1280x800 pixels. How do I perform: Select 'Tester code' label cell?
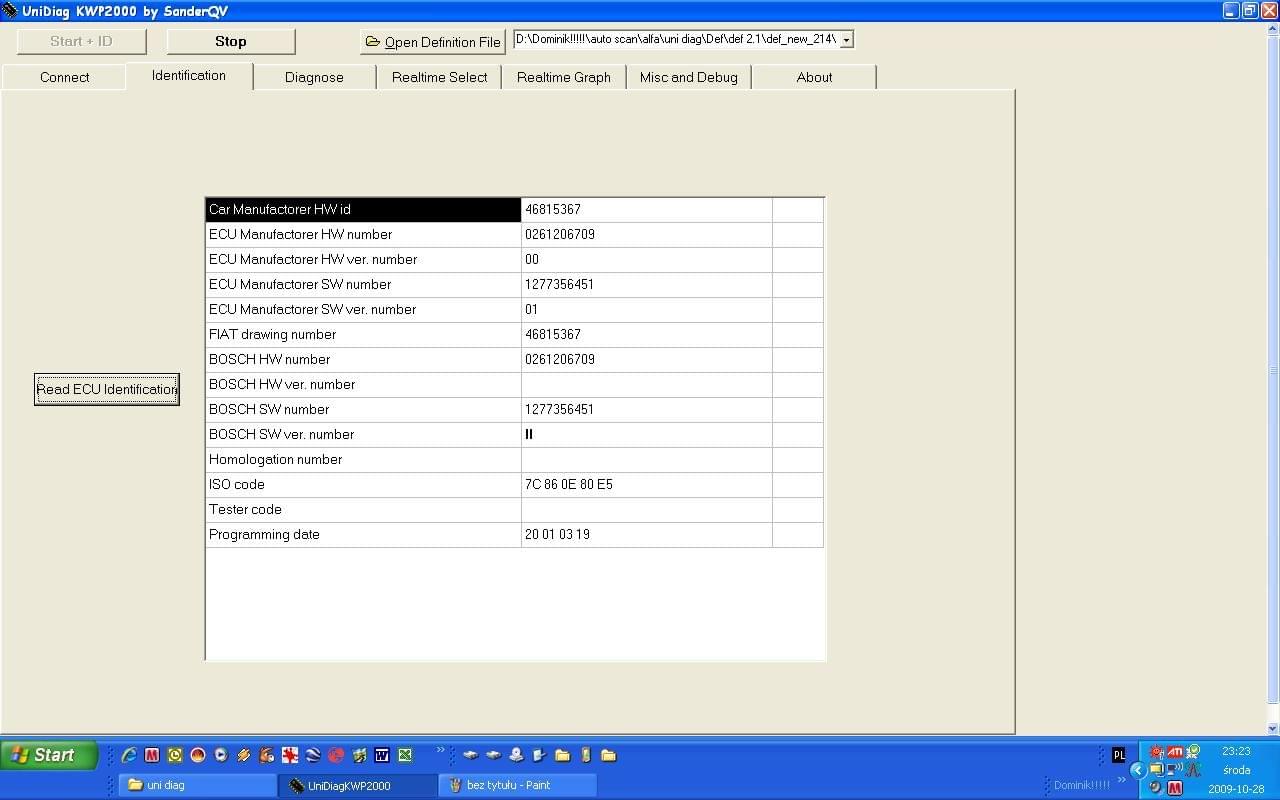(363, 510)
